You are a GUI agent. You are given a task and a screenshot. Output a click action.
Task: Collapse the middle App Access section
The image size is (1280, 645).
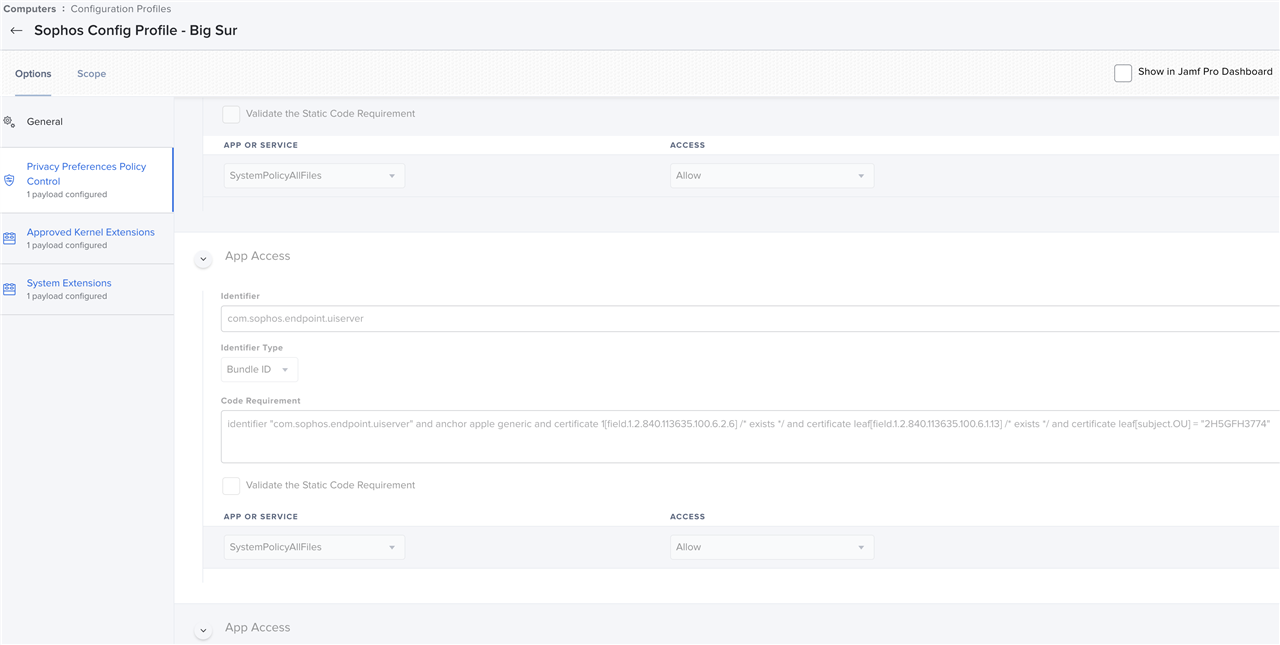(x=203, y=259)
